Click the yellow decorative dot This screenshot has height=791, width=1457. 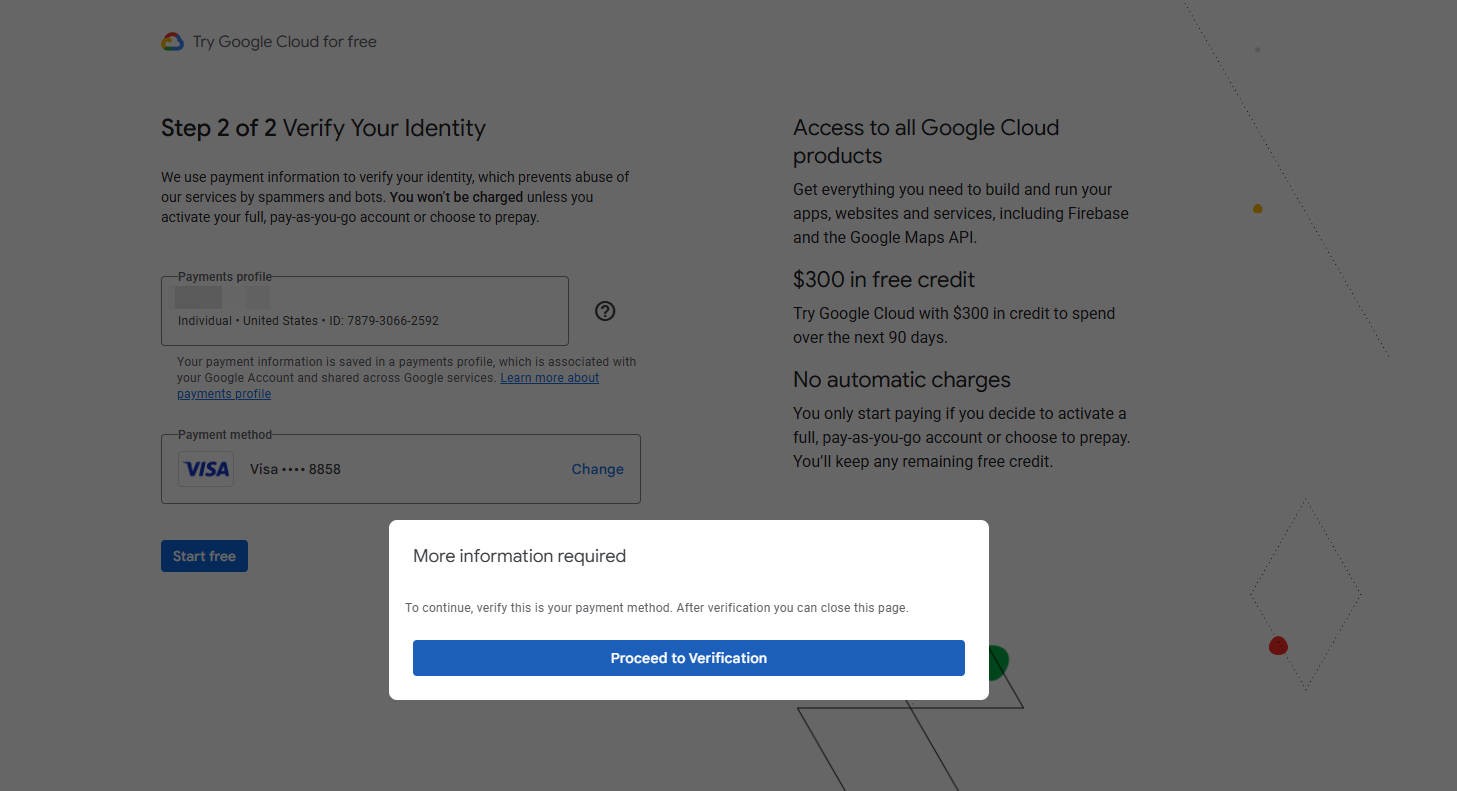click(1258, 209)
